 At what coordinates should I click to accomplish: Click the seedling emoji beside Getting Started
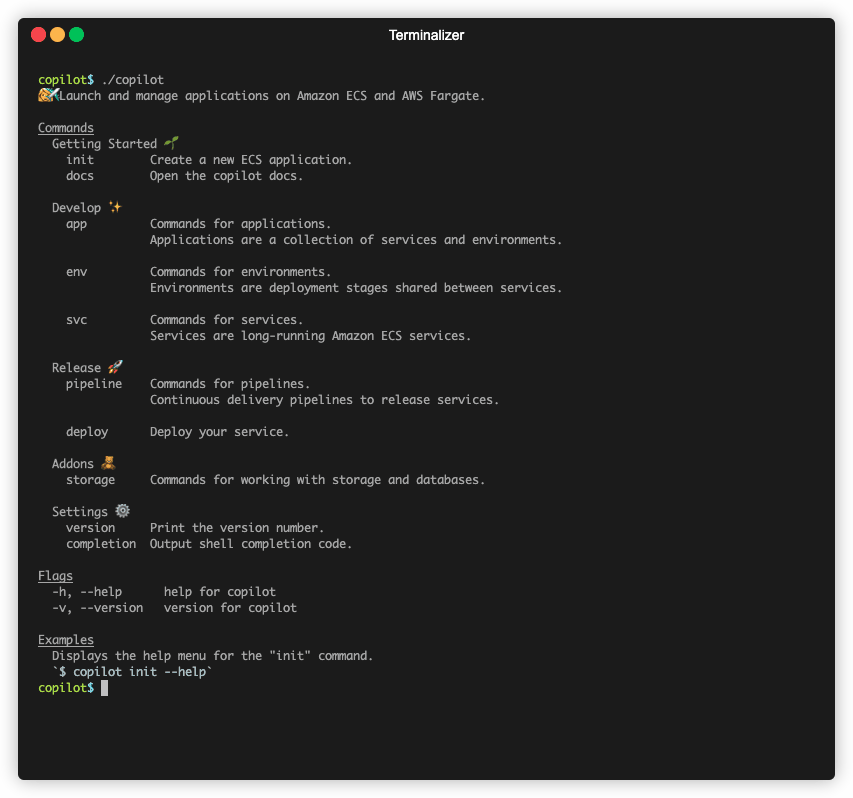pos(171,143)
